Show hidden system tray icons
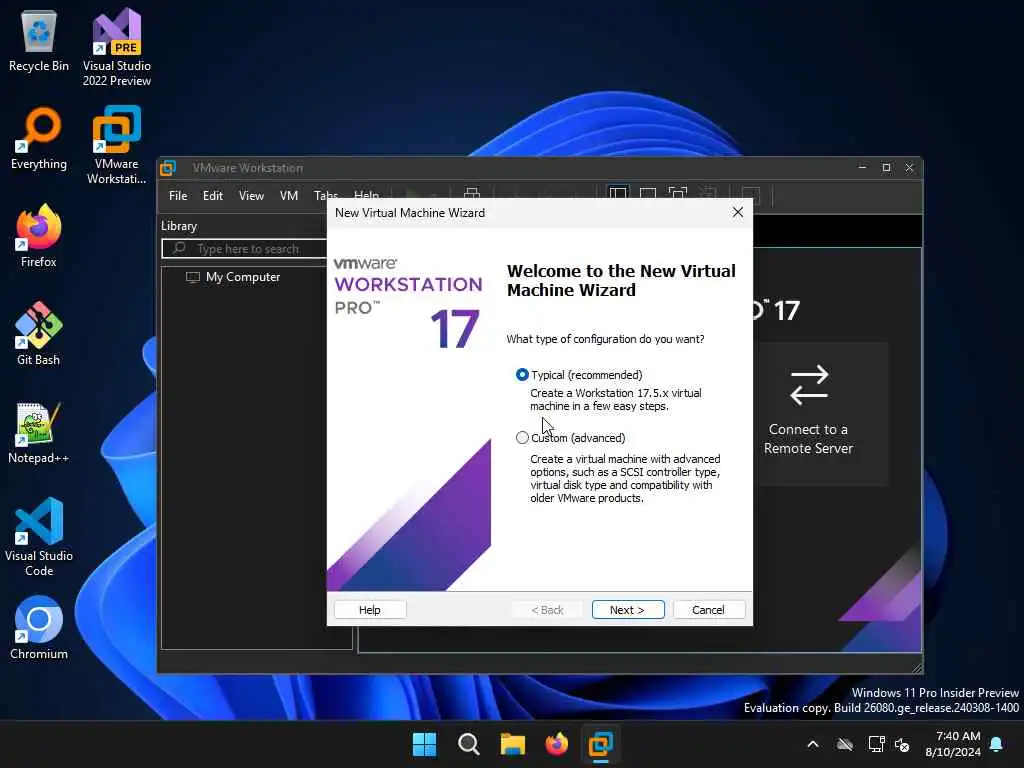This screenshot has width=1024, height=768. [x=813, y=744]
